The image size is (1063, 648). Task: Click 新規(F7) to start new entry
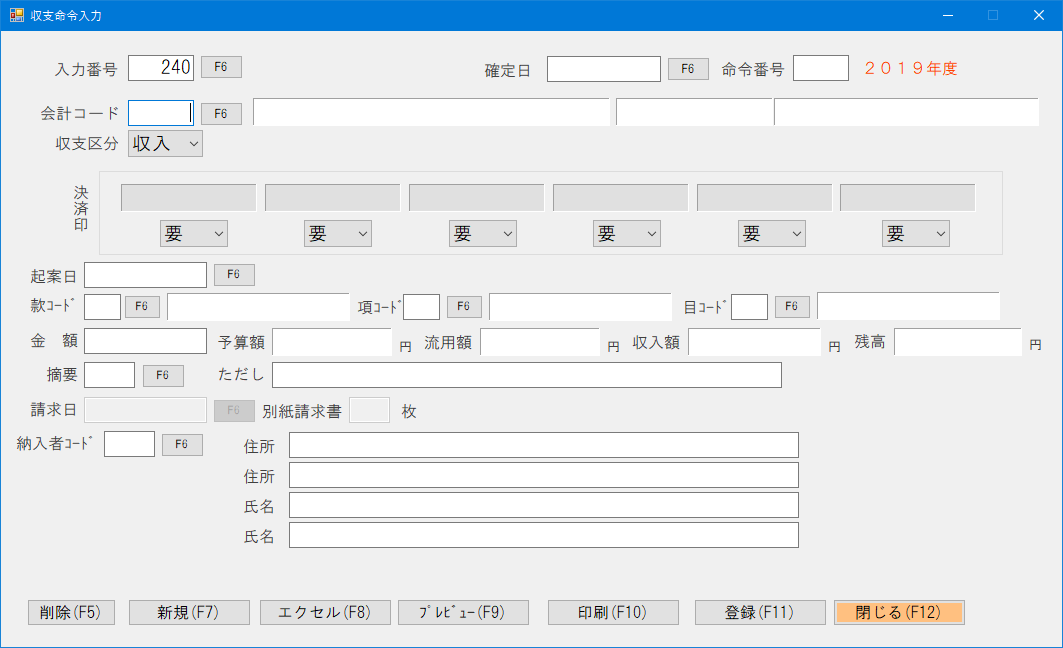click(189, 612)
